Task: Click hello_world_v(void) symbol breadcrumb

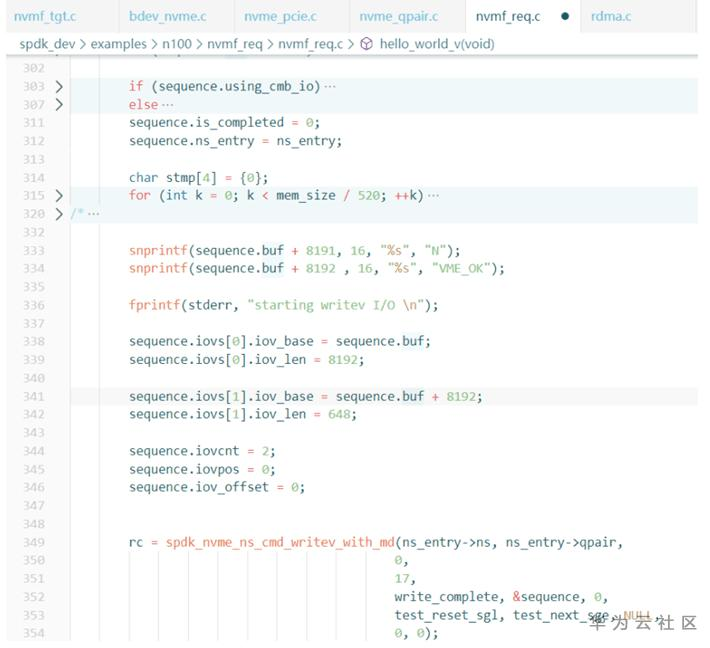Action: [x=437, y=44]
